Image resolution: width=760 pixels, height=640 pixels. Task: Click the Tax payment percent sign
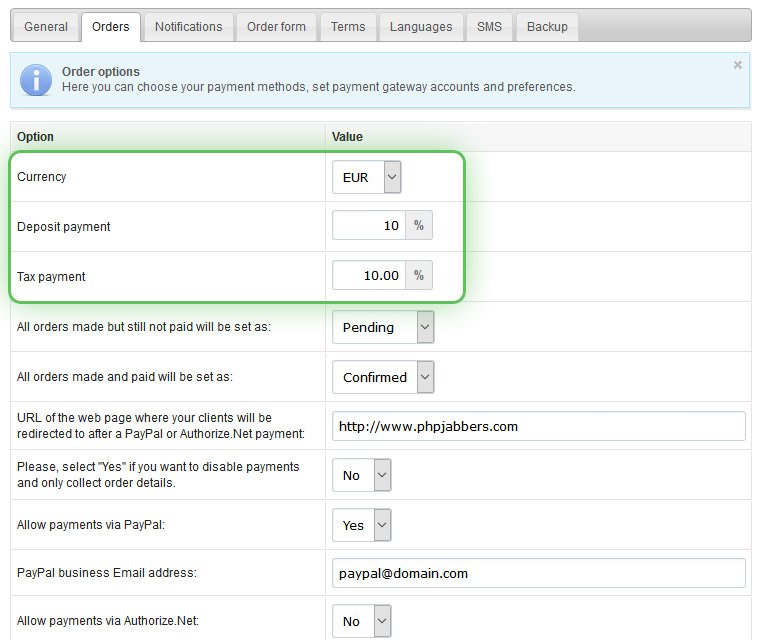tap(419, 275)
